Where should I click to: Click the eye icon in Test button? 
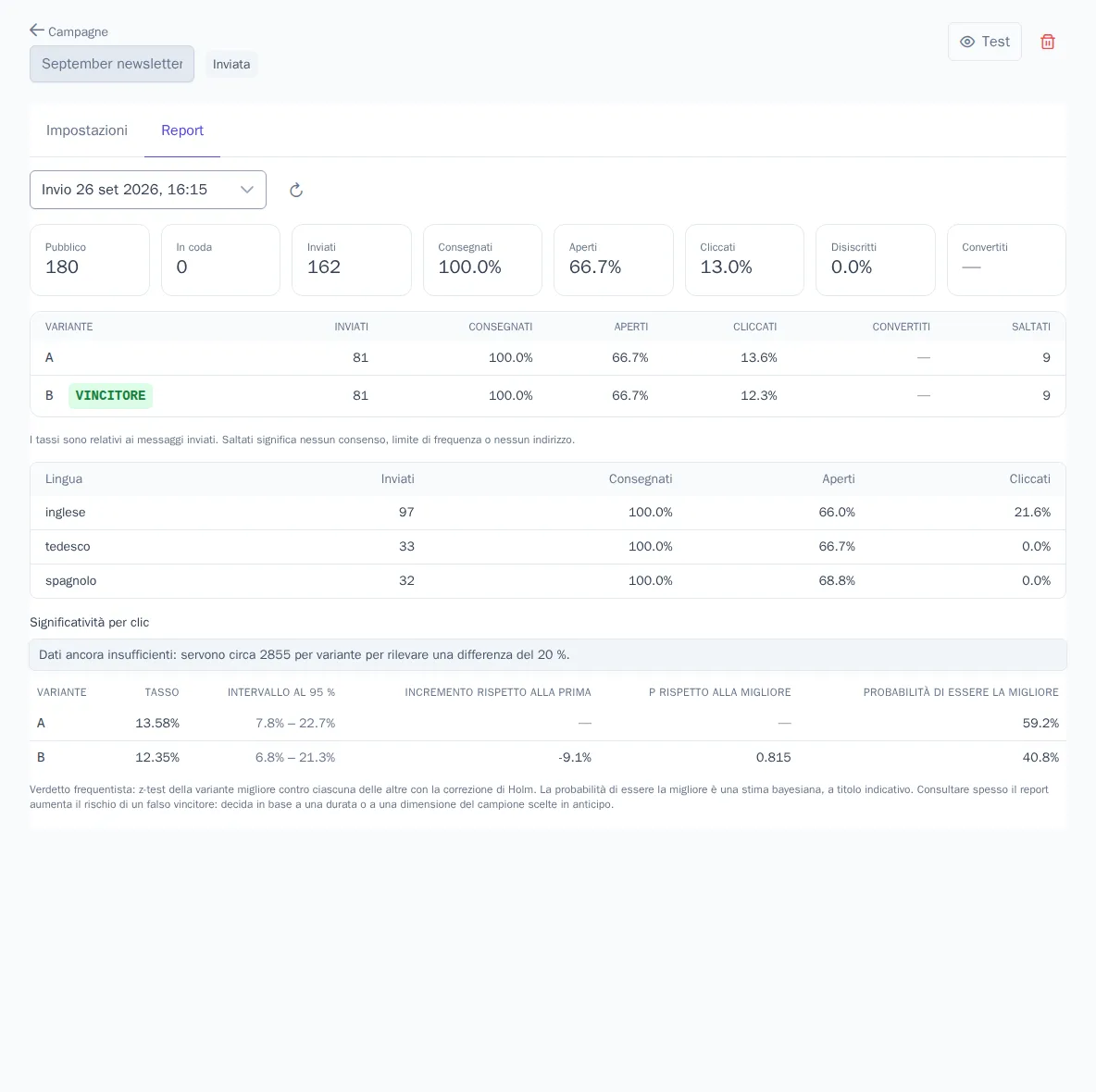click(x=967, y=42)
